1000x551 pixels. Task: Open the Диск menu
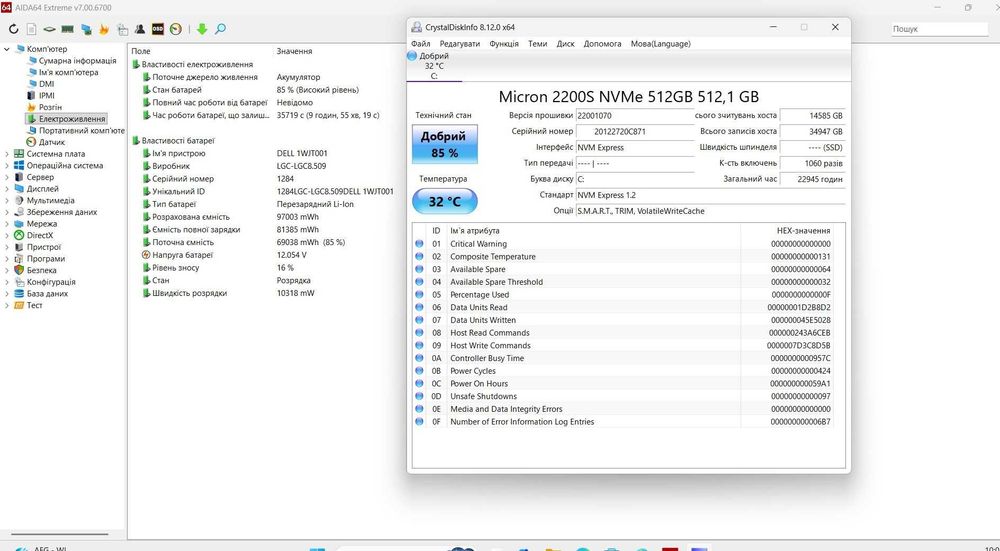[565, 44]
